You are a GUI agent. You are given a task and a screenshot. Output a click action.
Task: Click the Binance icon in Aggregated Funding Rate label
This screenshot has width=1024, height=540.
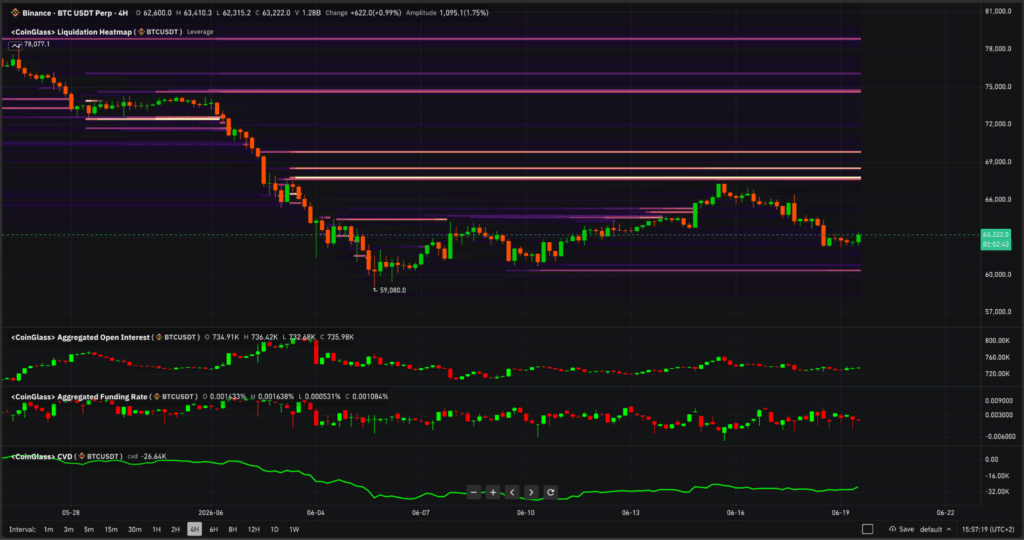click(157, 396)
